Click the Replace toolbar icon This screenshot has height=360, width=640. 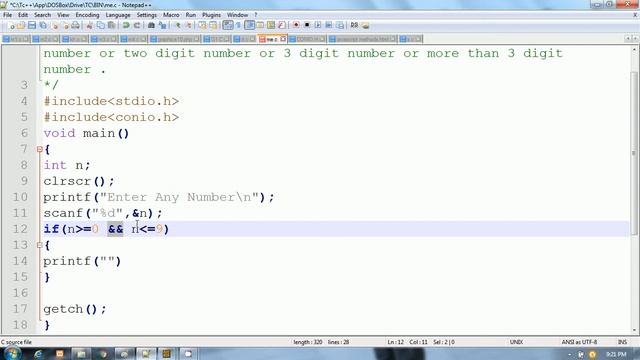point(163,25)
